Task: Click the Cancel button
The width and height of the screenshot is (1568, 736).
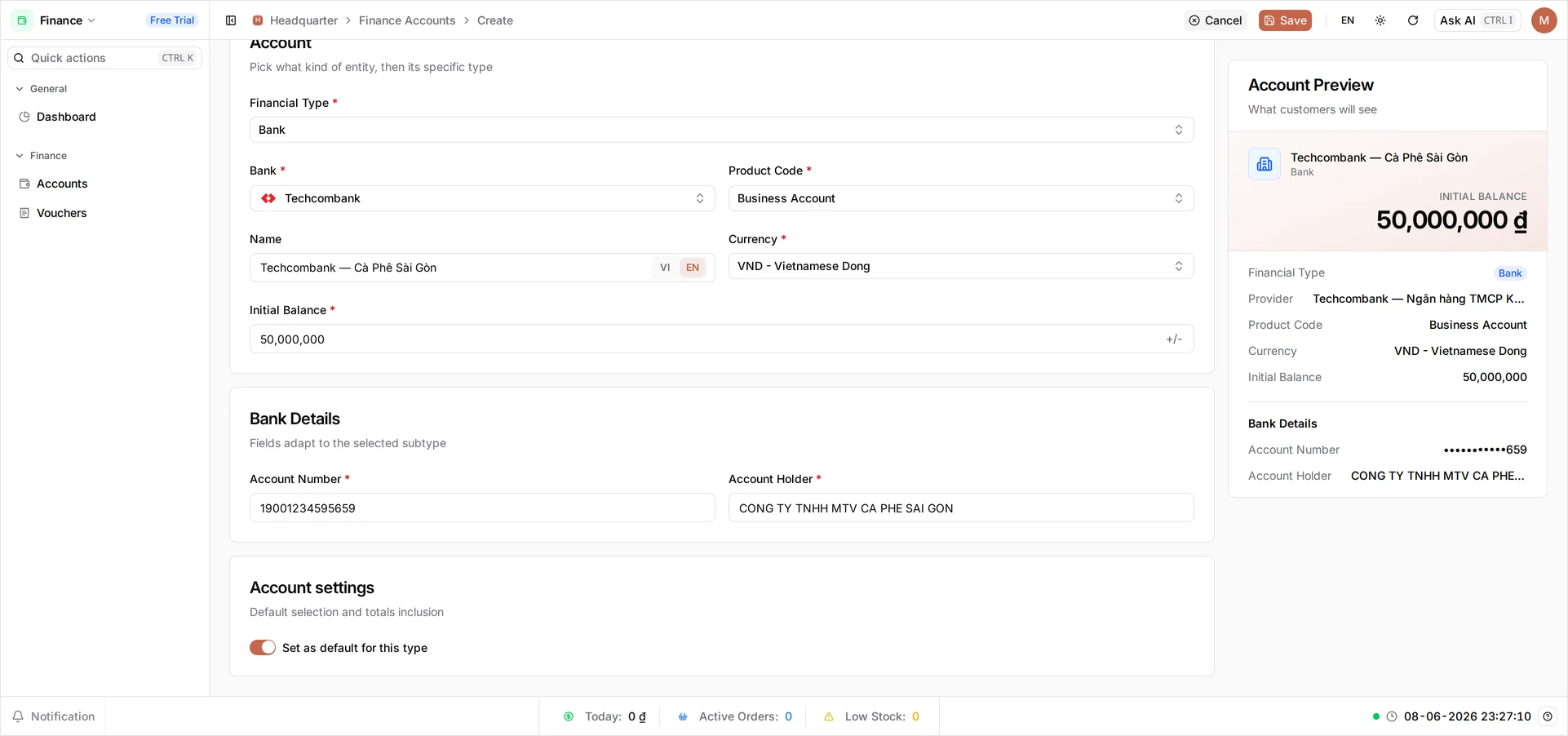Action: pos(1216,20)
